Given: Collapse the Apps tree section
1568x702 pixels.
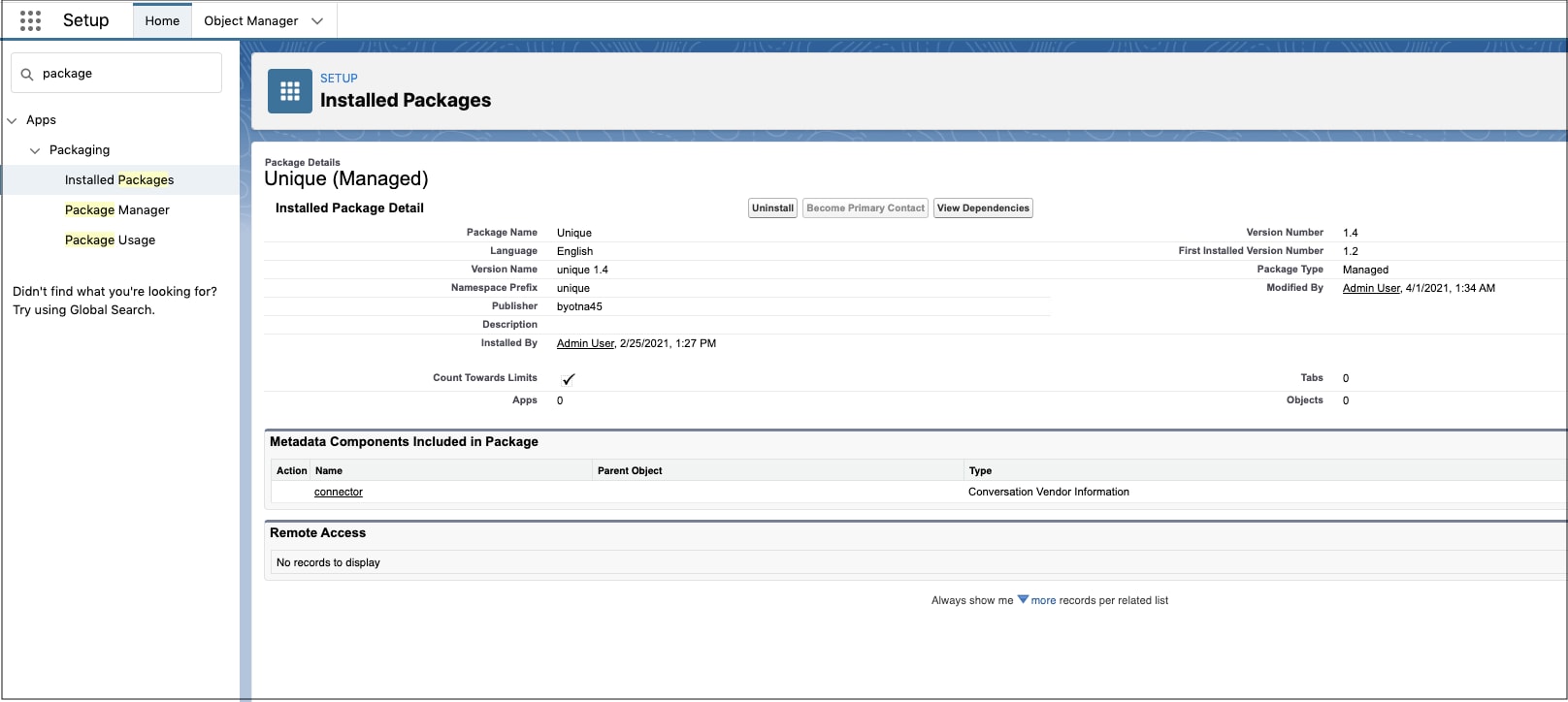Looking at the screenshot, I should coord(12,120).
